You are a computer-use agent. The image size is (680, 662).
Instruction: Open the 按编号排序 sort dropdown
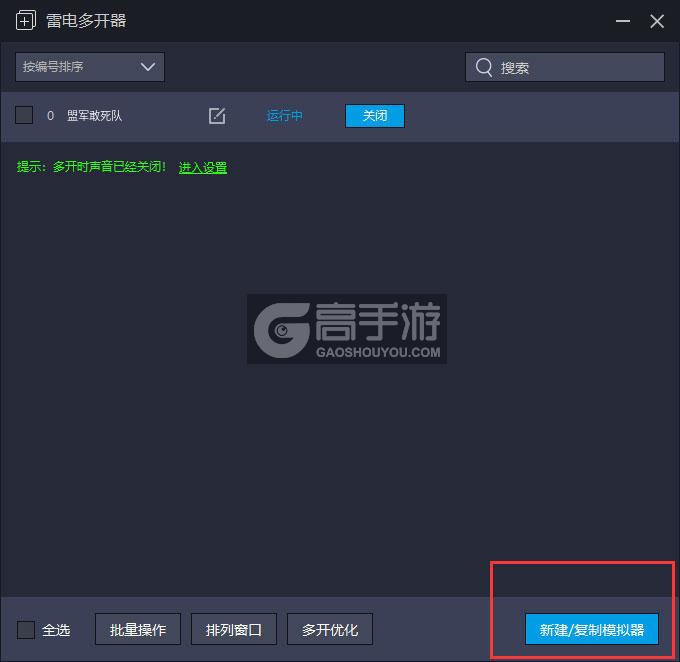(90, 67)
